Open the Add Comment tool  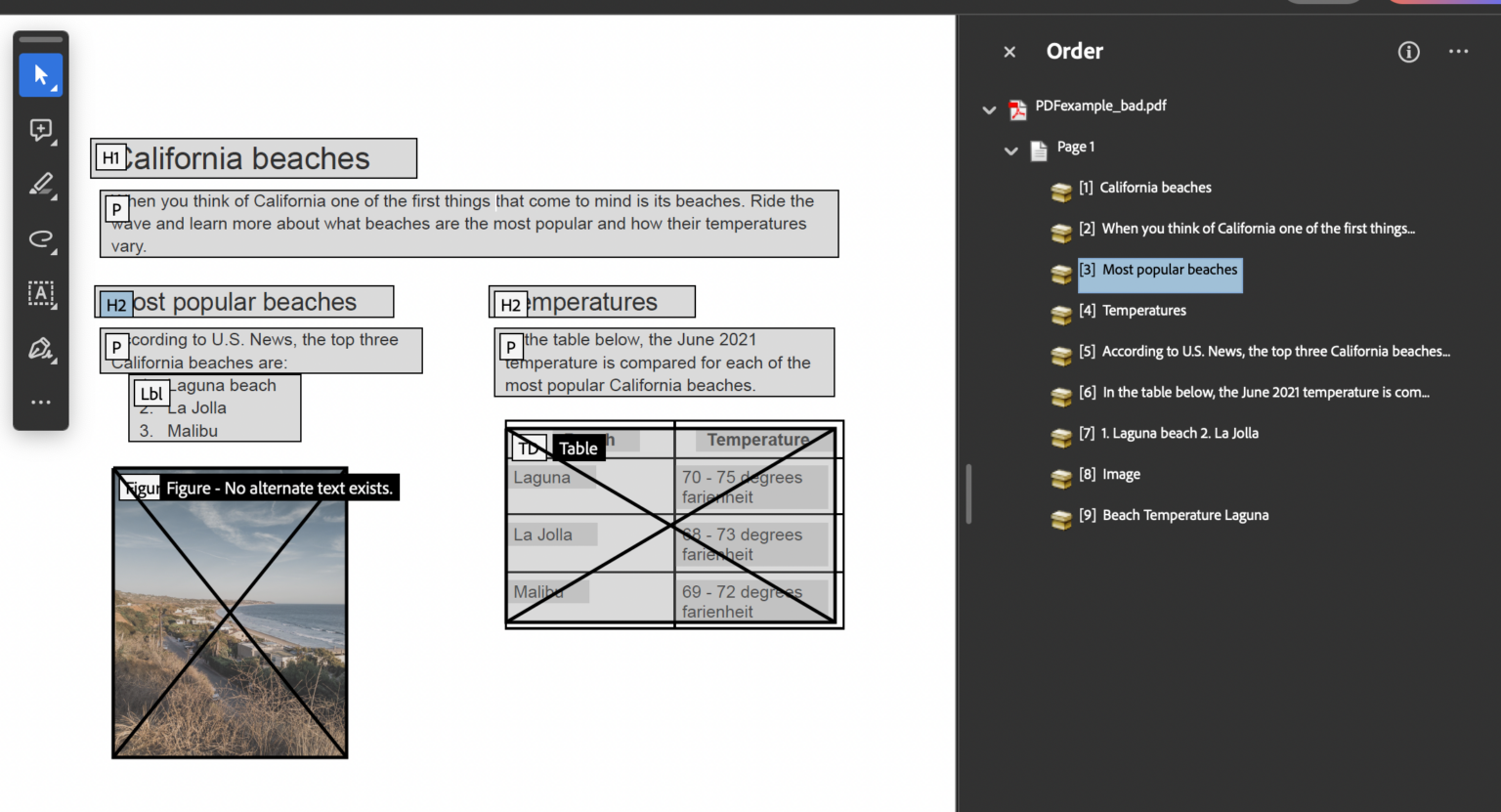coord(40,130)
